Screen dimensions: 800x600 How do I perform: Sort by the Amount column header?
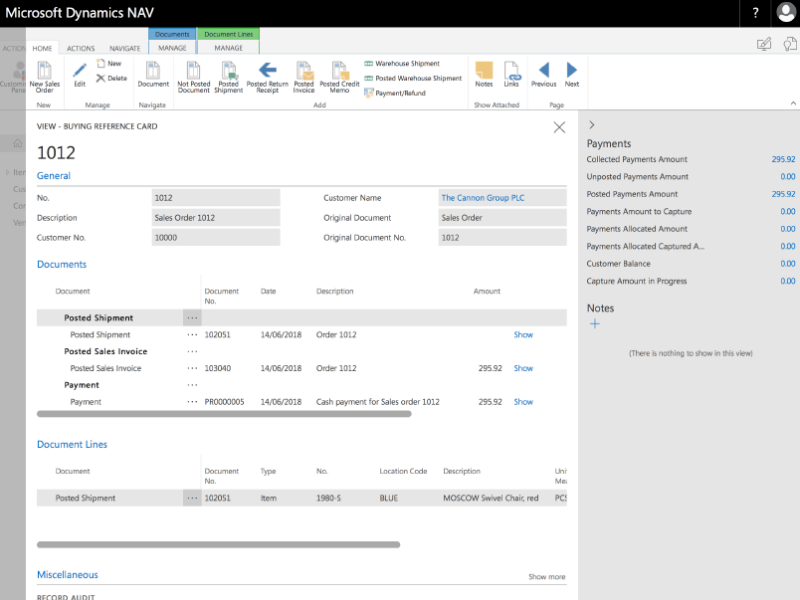tap(486, 291)
